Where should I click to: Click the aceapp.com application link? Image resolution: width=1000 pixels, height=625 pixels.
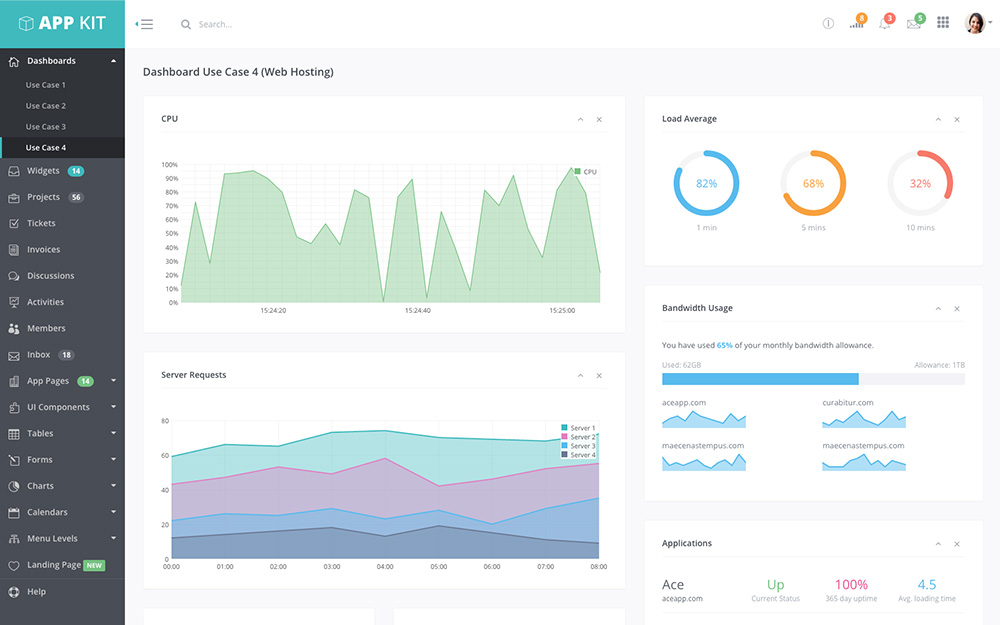pos(682,599)
